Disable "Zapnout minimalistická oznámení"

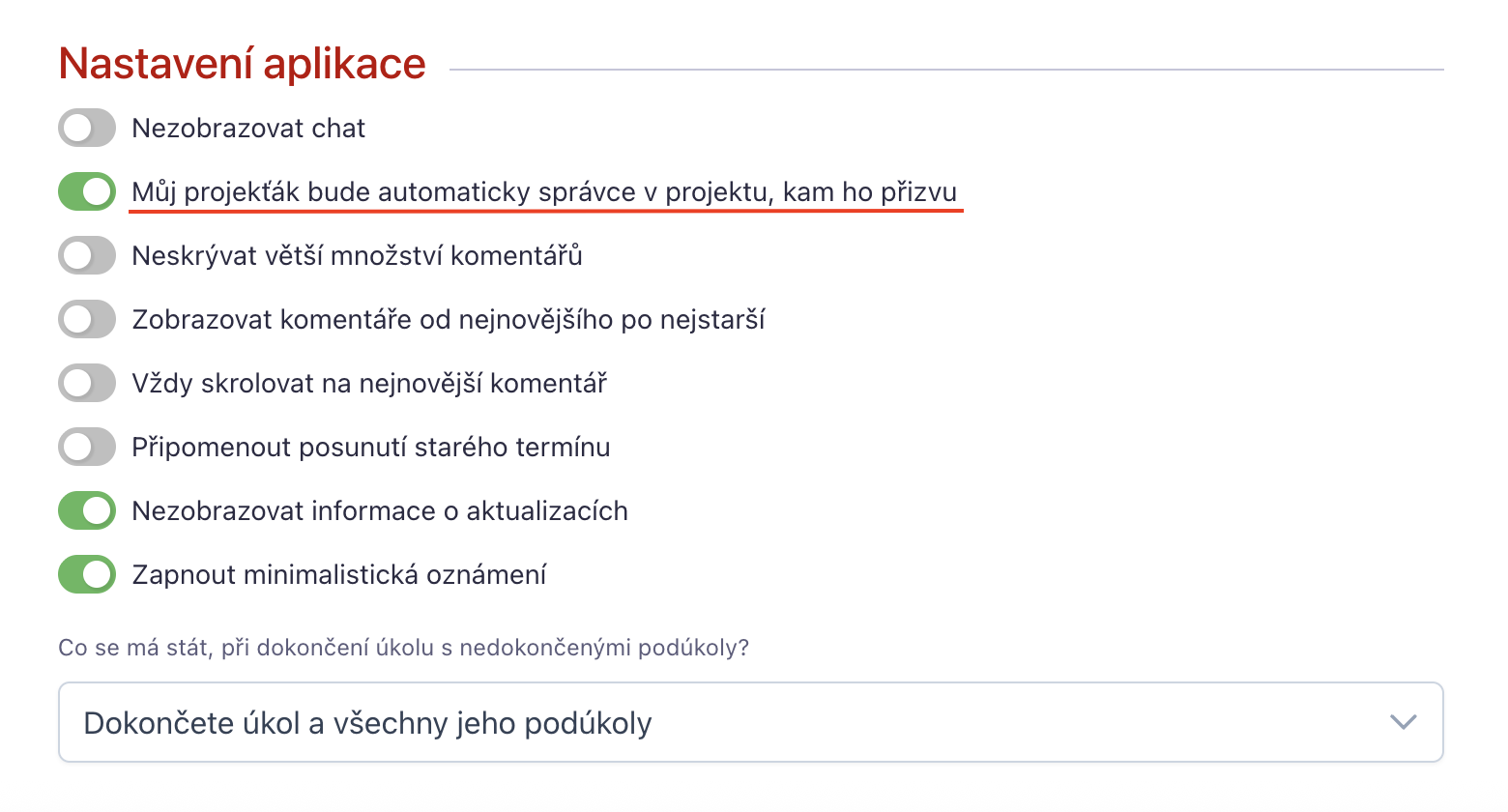pos(86,574)
